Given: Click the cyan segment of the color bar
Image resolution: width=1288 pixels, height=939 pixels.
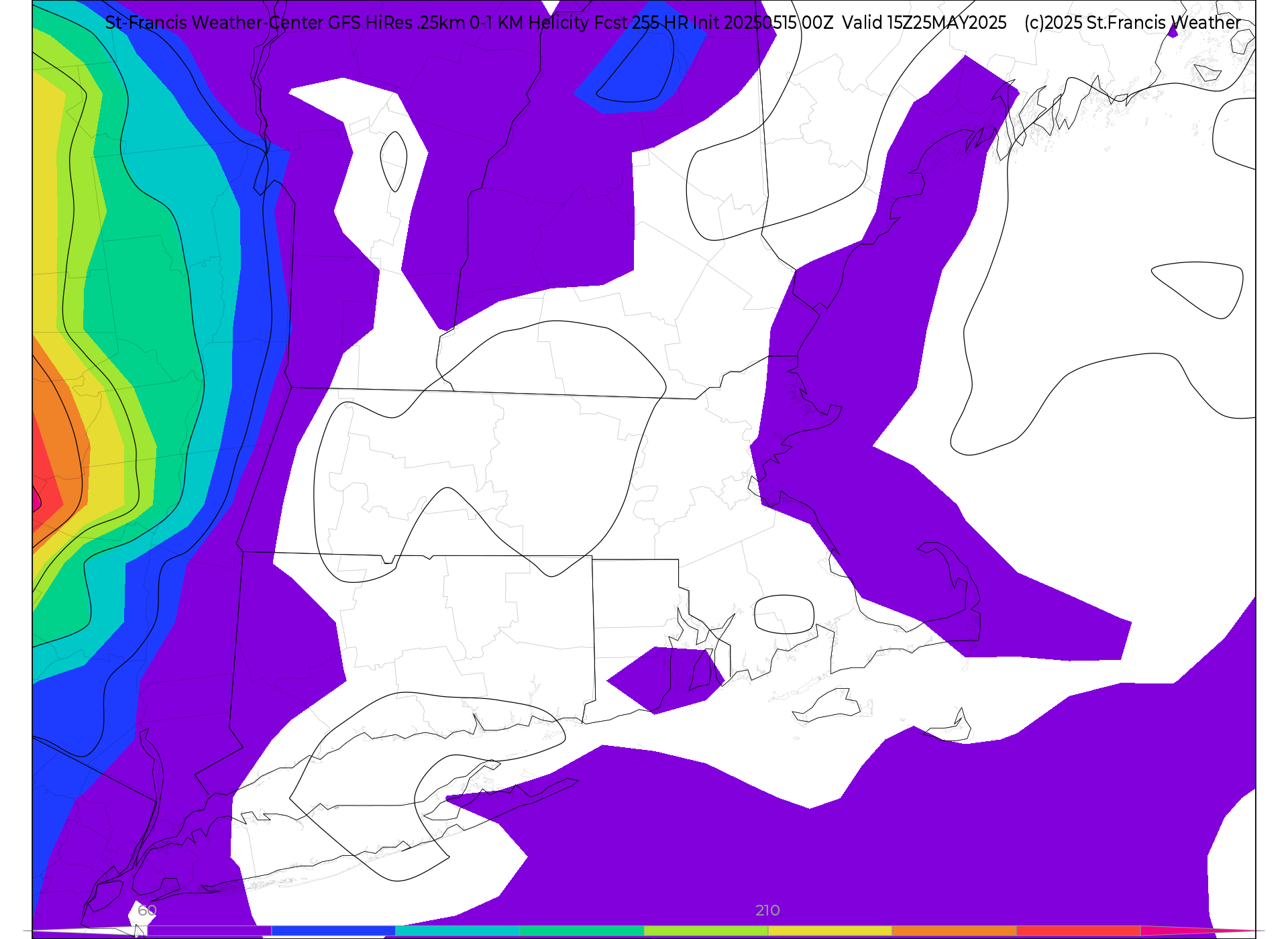Looking at the screenshot, I should [x=458, y=930].
